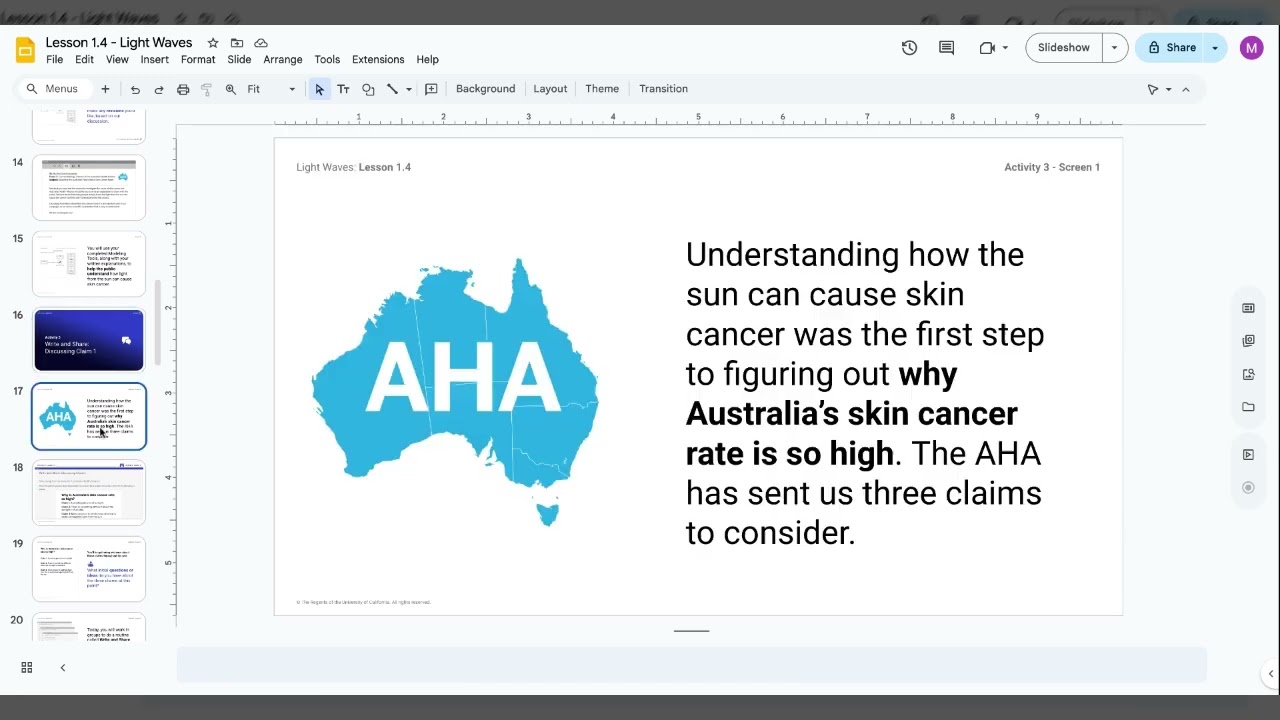Click the Menus search box
This screenshot has height=720, width=1280.
56,89
